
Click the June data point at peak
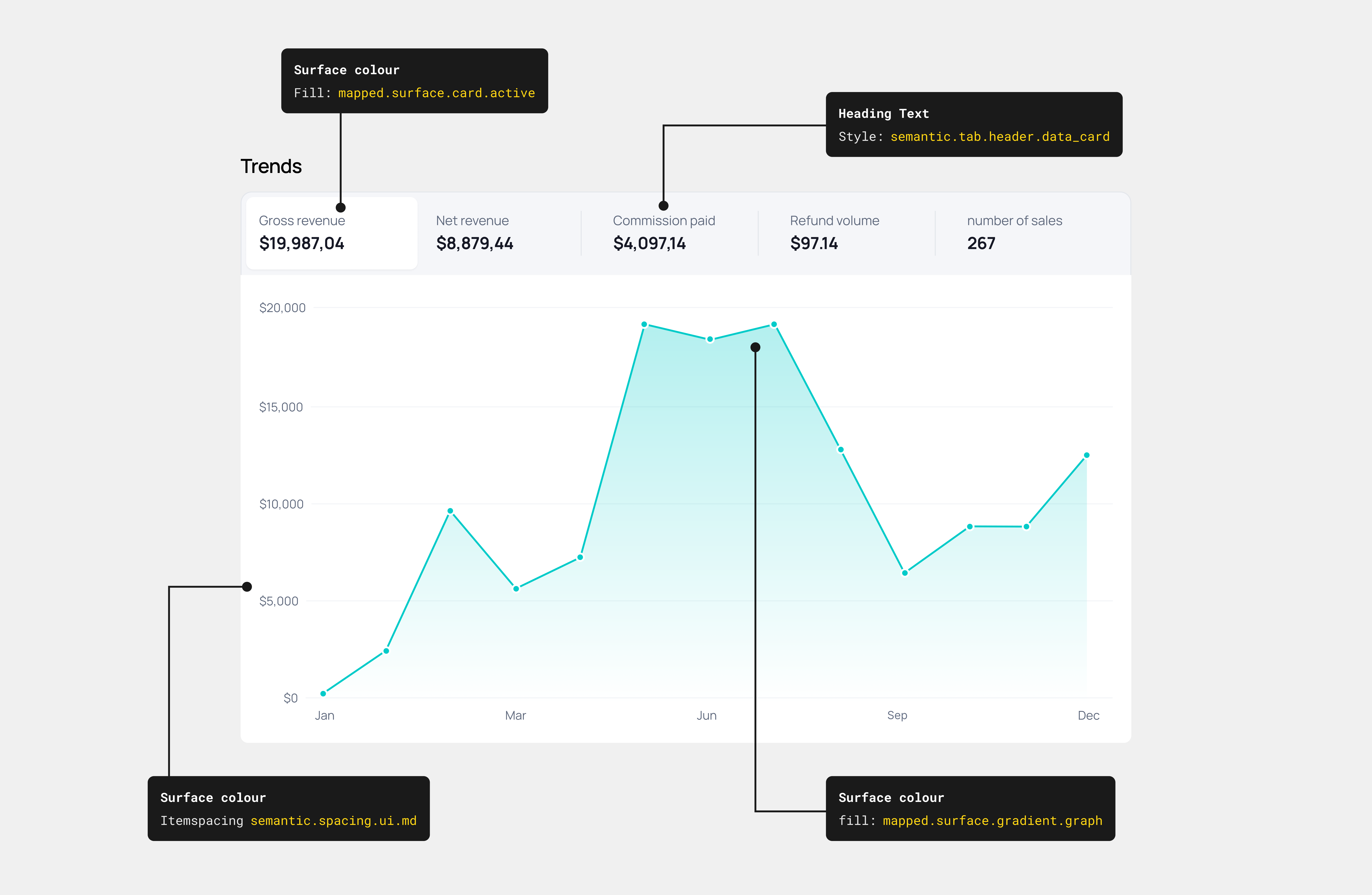tap(710, 339)
